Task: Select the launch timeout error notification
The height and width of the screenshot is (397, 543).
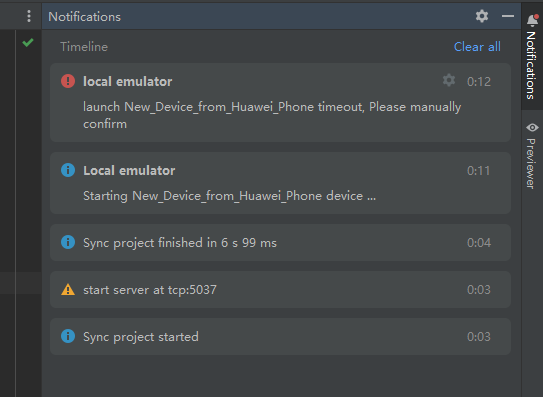Action: tap(280, 103)
